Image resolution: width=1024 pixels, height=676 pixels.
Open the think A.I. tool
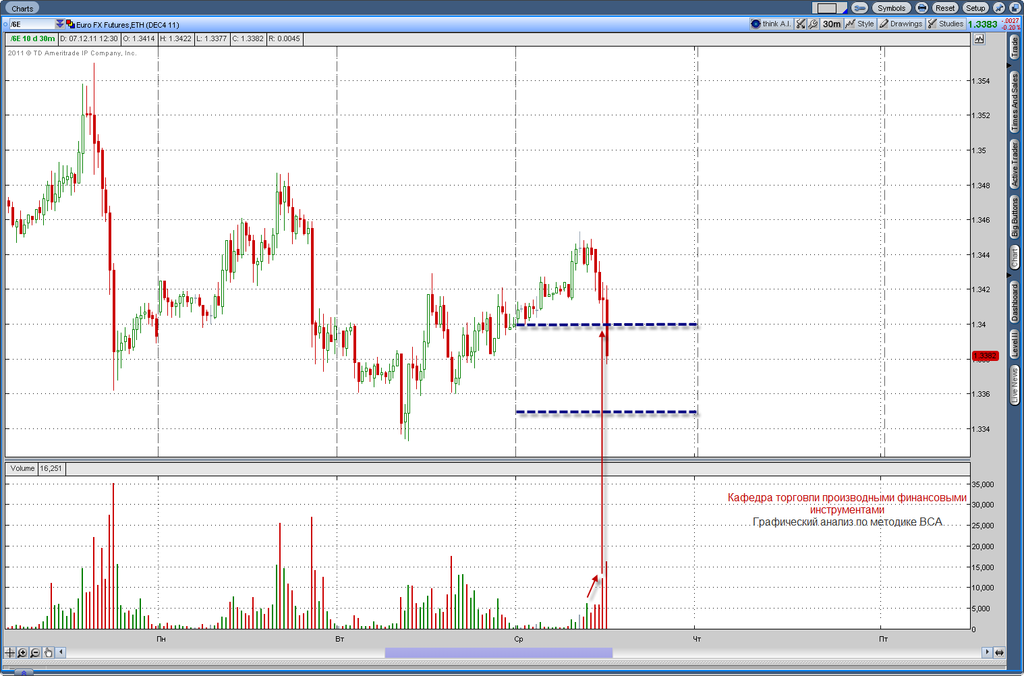771,24
